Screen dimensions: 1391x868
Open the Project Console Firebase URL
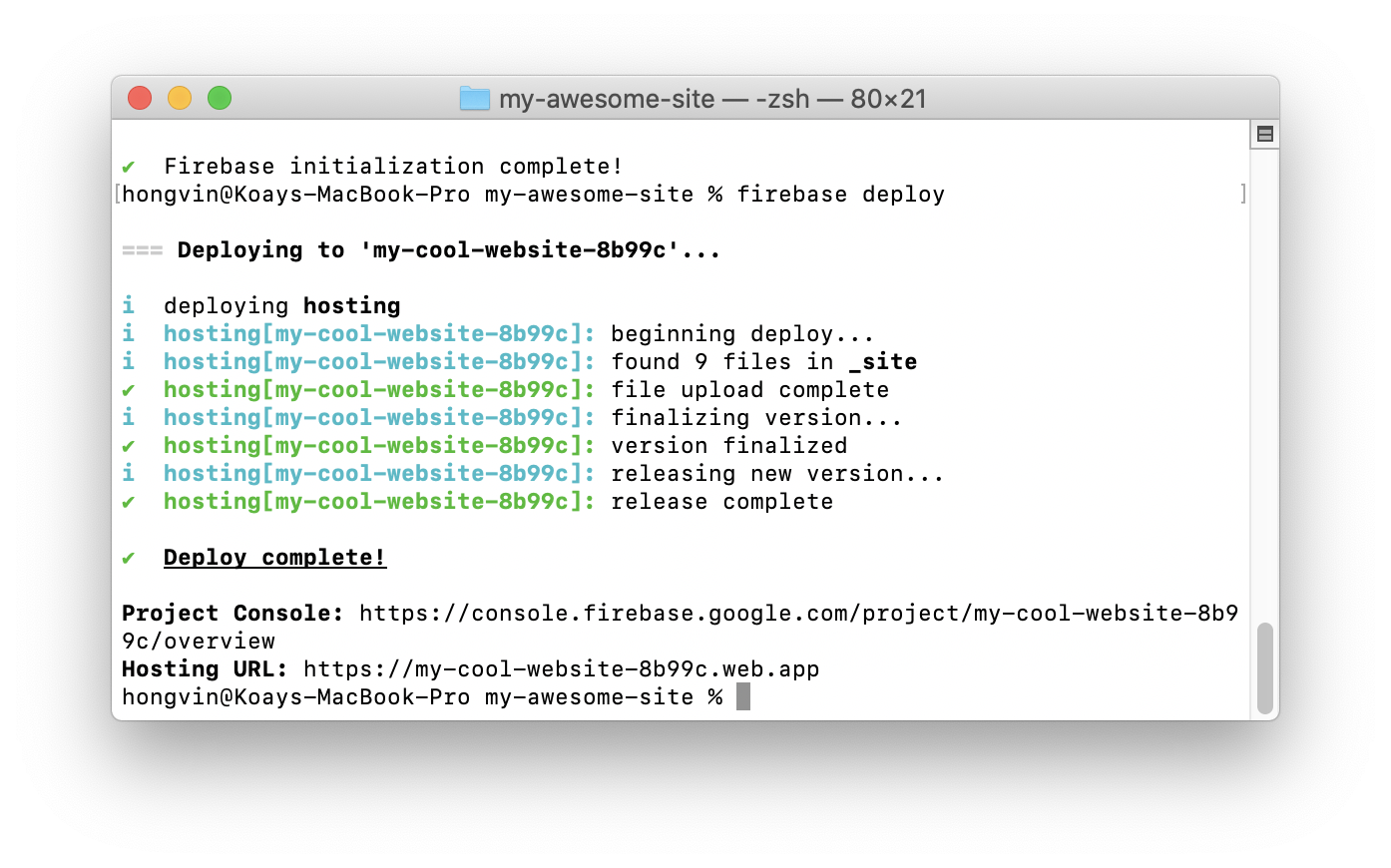(680, 627)
